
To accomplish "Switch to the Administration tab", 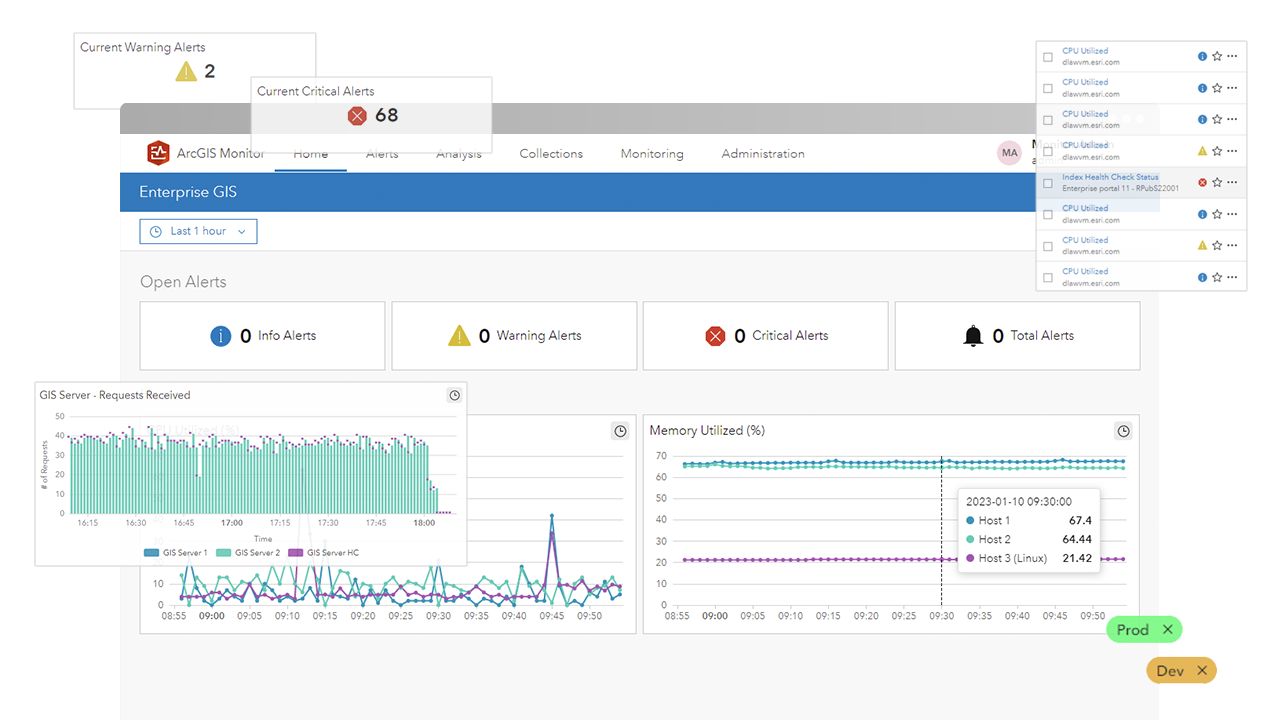I will tap(763, 154).
